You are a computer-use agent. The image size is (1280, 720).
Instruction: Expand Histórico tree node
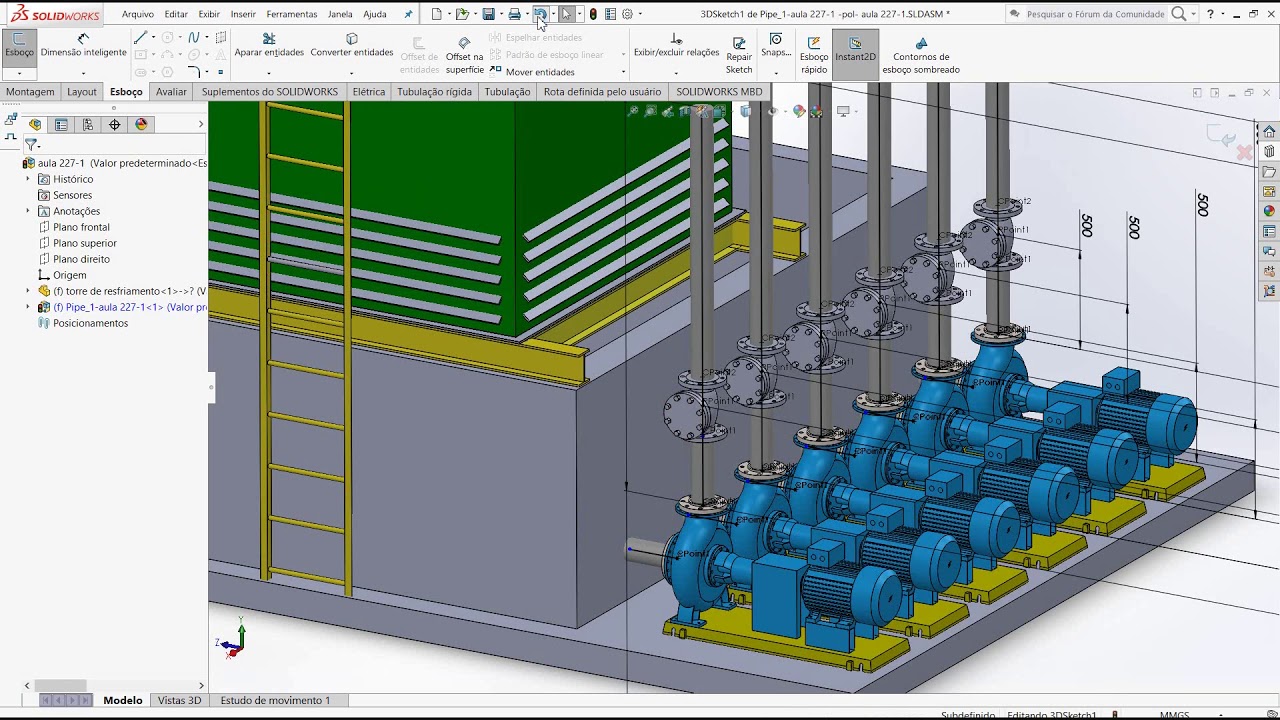(28, 179)
